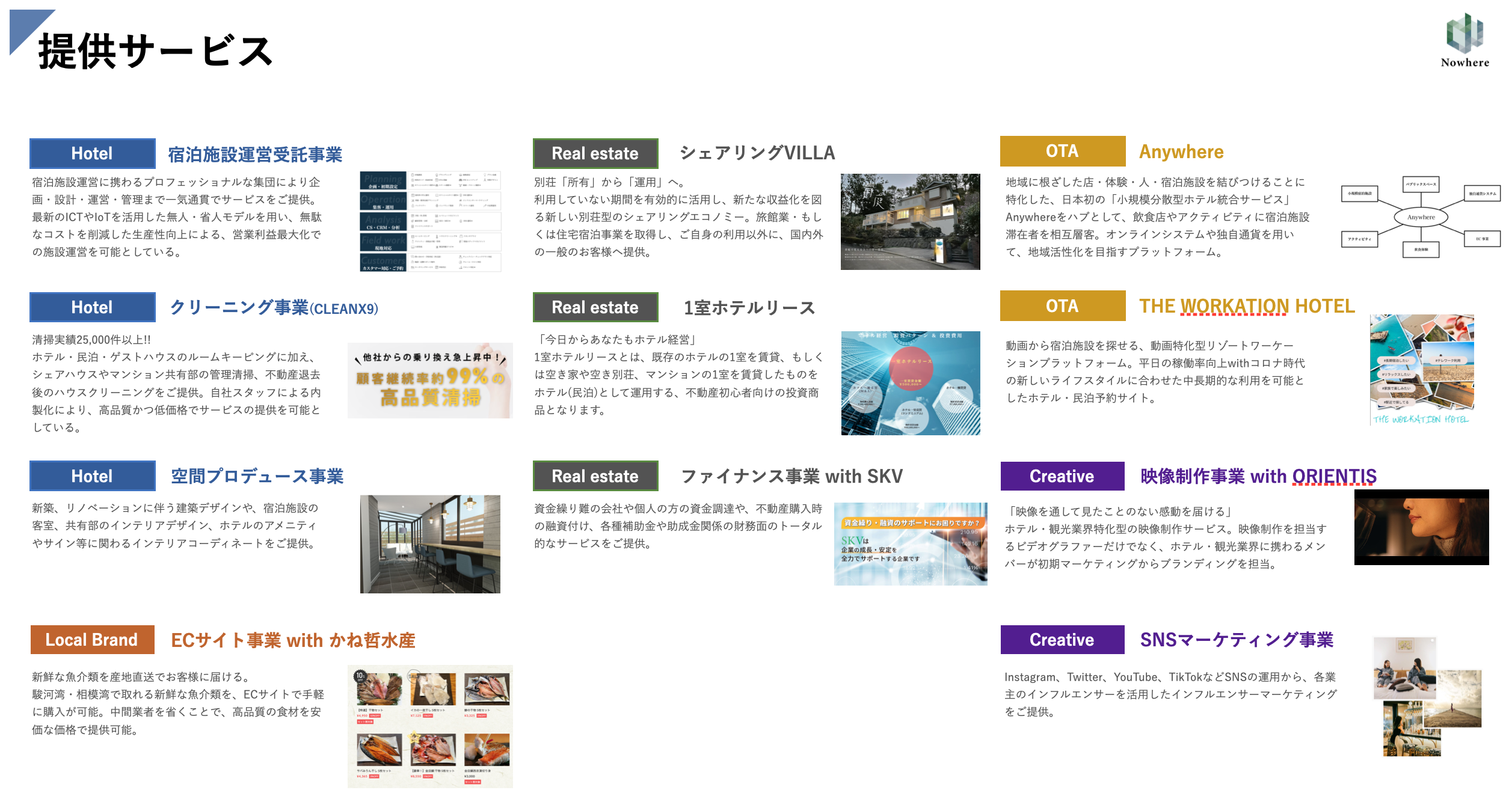The height and width of the screenshot is (802, 1512).
Task: Select the SKV finance support banner
Action: [x=910, y=543]
